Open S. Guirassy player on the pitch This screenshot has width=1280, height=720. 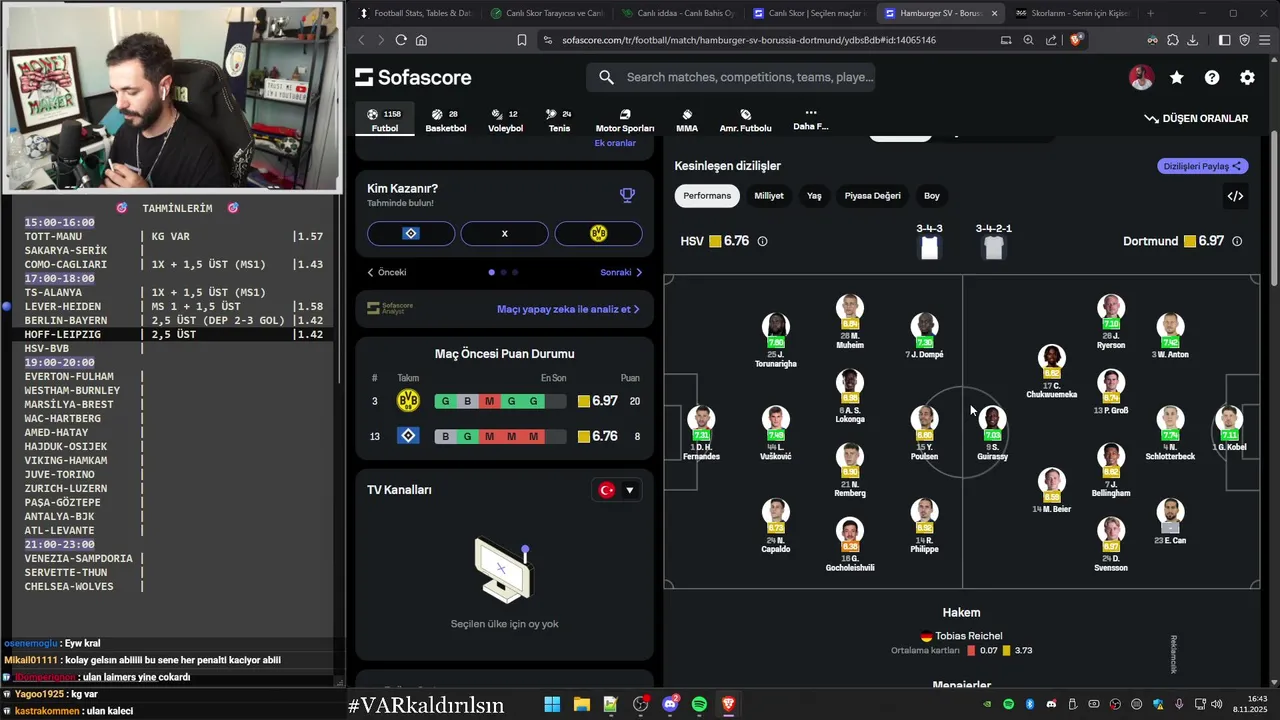pos(992,435)
